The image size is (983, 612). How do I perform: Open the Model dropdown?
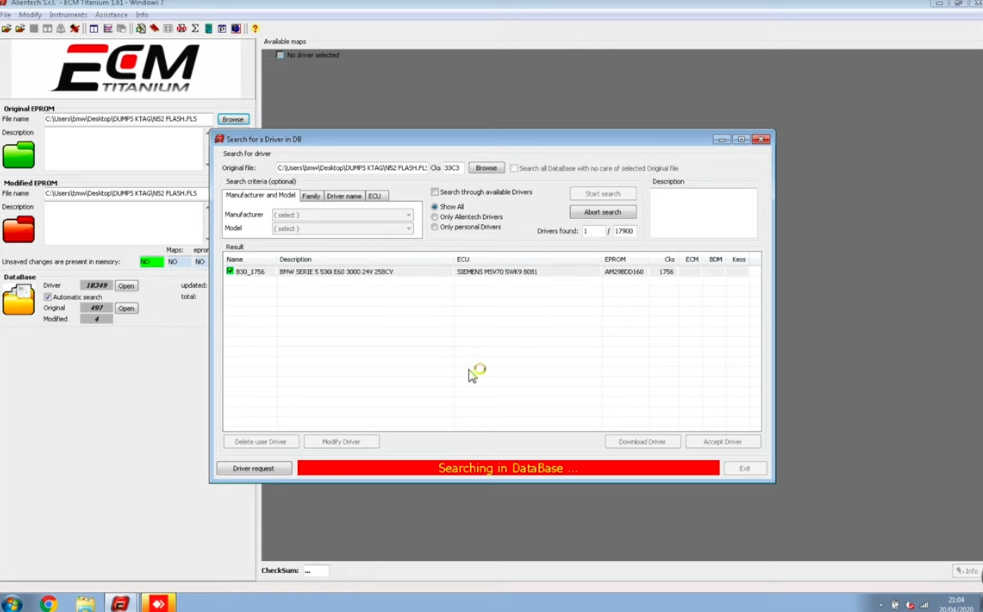(342, 229)
